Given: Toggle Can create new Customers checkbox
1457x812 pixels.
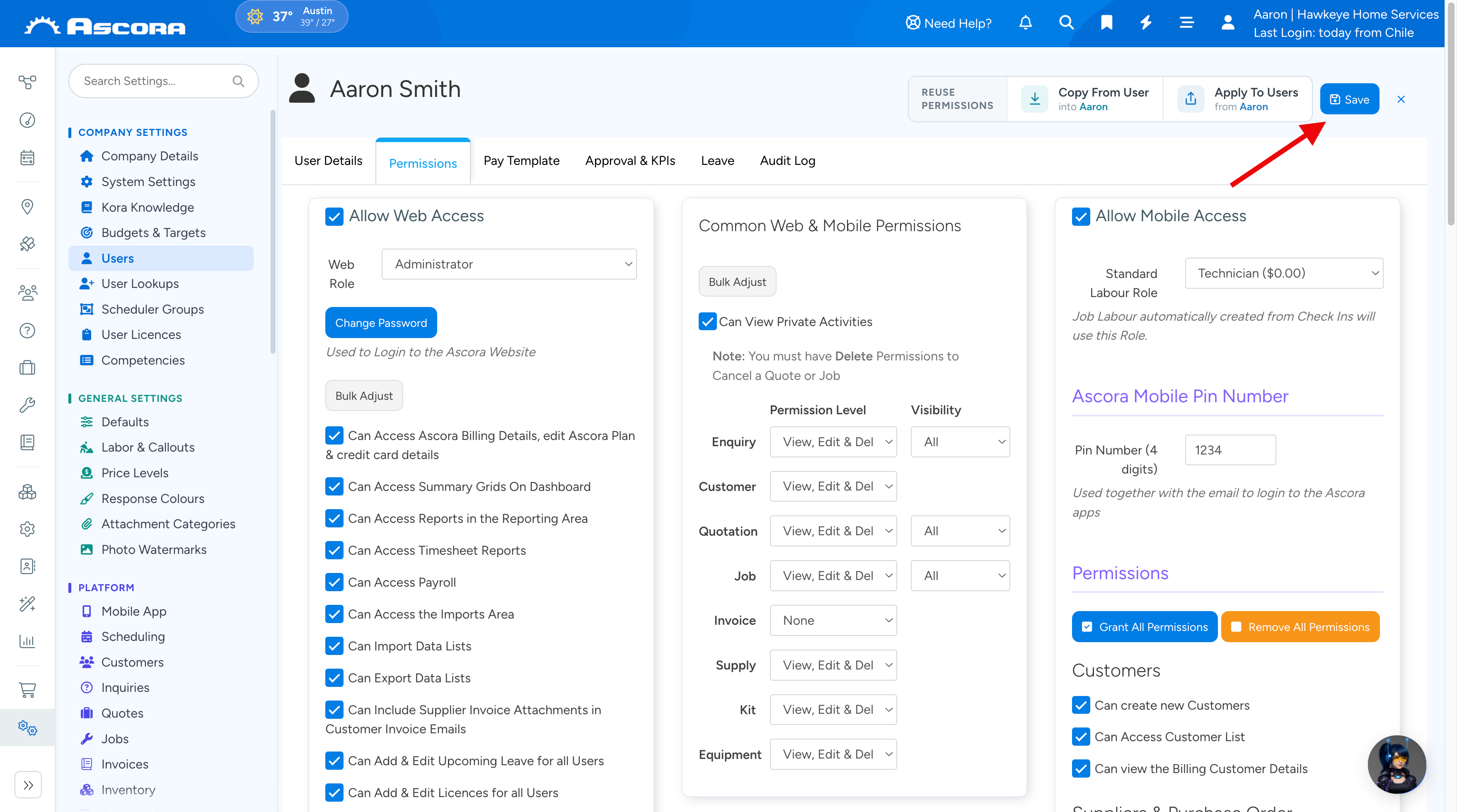Looking at the screenshot, I should 1081,705.
